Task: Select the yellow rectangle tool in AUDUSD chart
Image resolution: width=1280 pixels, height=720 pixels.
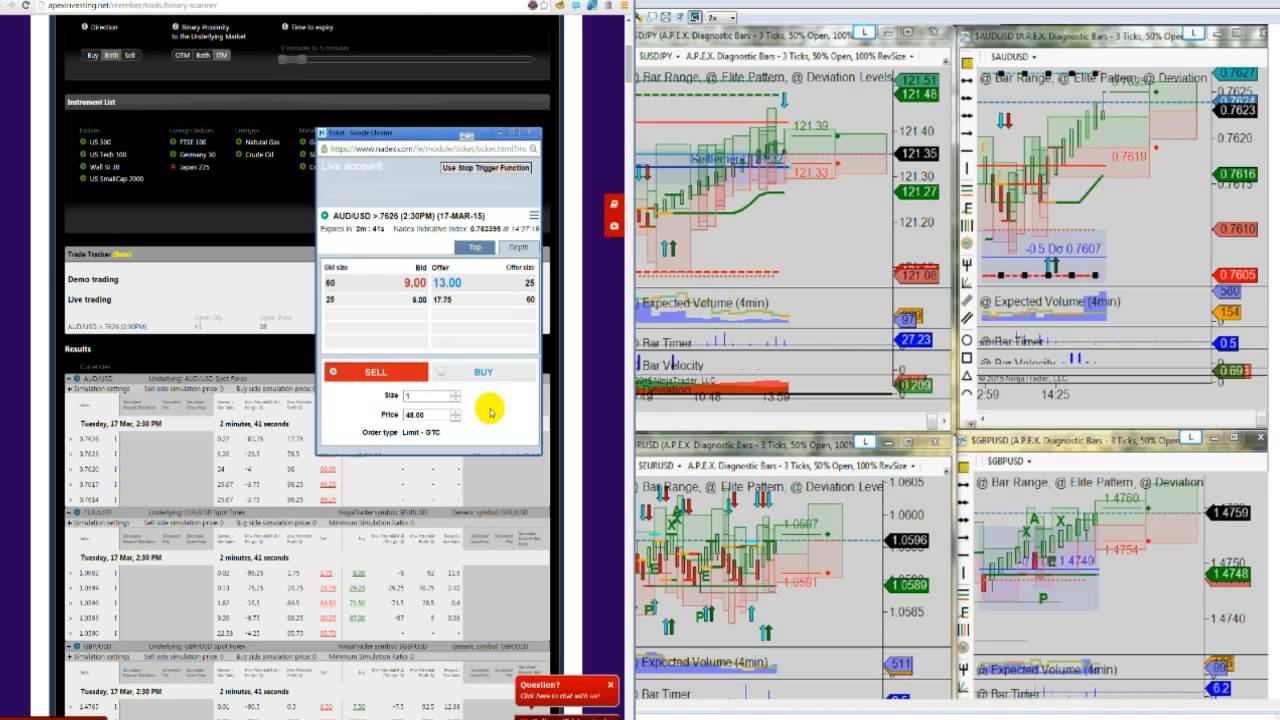Action: click(967, 63)
